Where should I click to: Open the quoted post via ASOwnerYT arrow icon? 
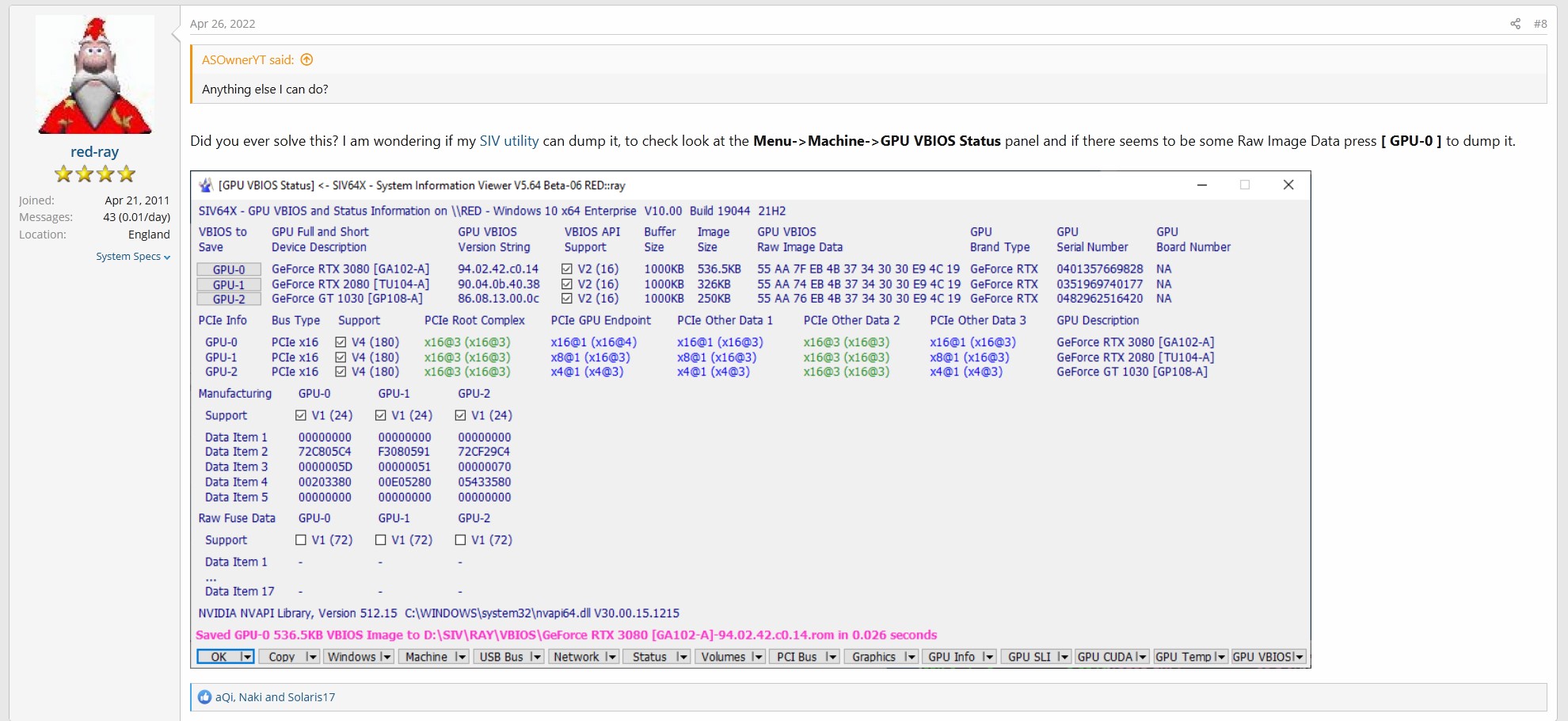[307, 59]
